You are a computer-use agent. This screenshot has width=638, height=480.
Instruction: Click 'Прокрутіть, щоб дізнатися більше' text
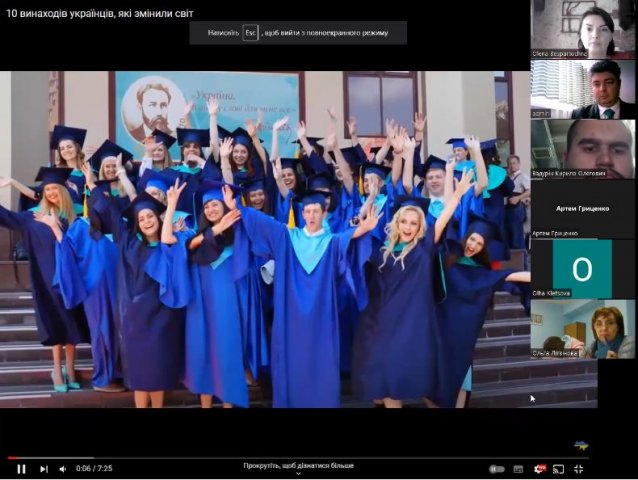click(297, 465)
